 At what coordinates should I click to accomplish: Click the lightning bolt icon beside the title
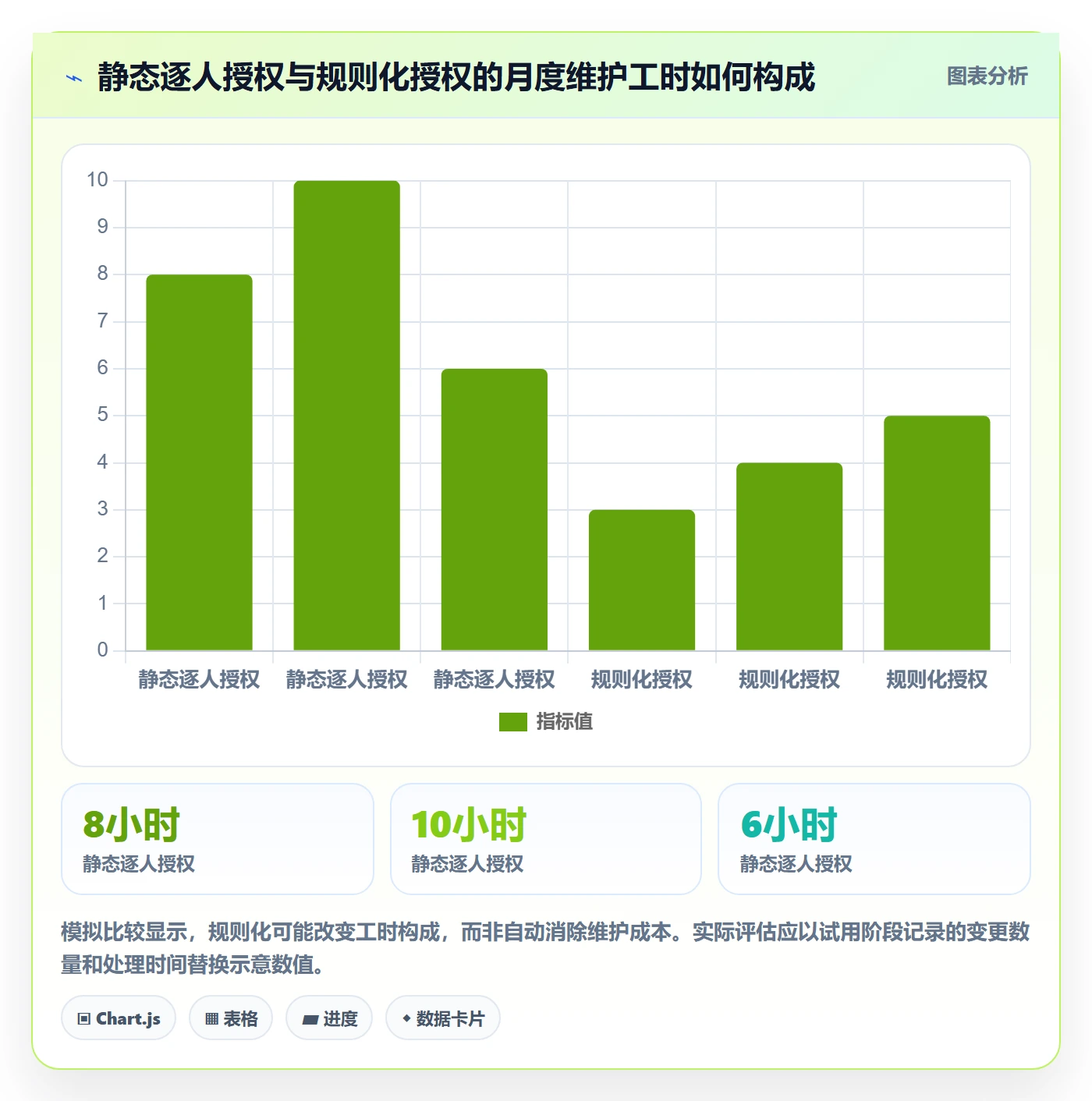click(74, 78)
